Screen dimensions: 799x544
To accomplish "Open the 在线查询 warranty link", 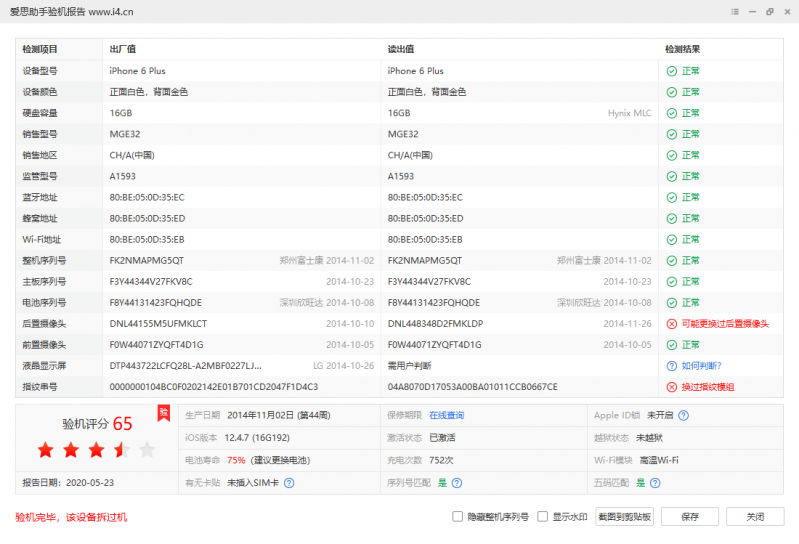I will 446,415.
